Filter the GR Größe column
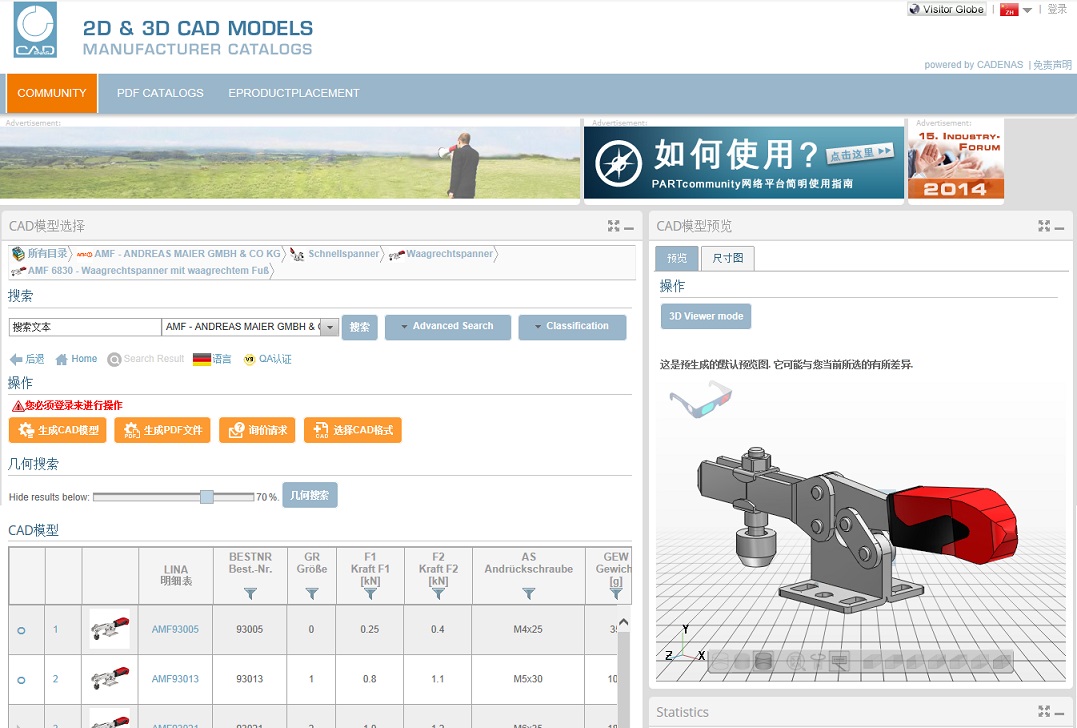This screenshot has width=1077, height=728. (x=311, y=594)
